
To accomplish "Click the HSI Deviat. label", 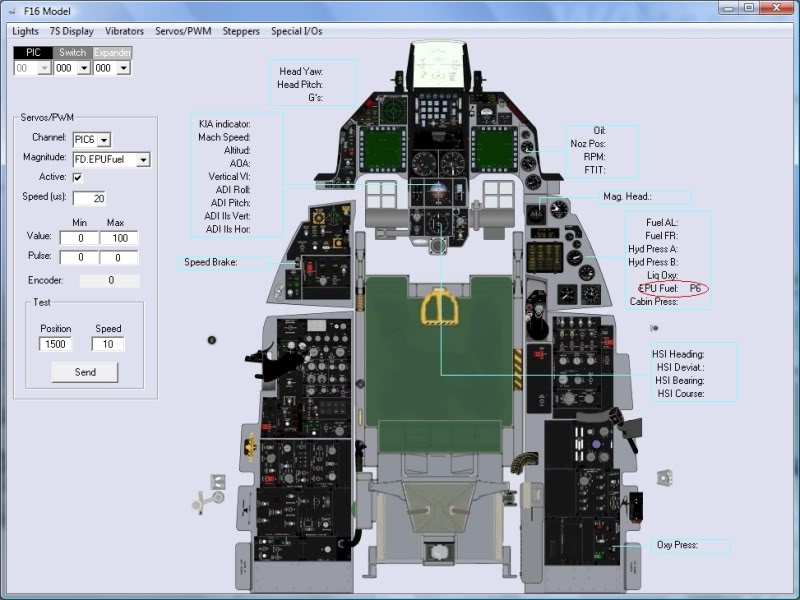I will click(x=681, y=367).
